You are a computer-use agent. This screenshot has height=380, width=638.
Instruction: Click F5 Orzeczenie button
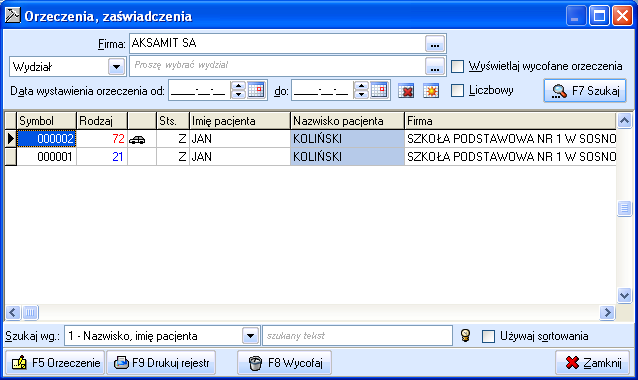coord(55,363)
